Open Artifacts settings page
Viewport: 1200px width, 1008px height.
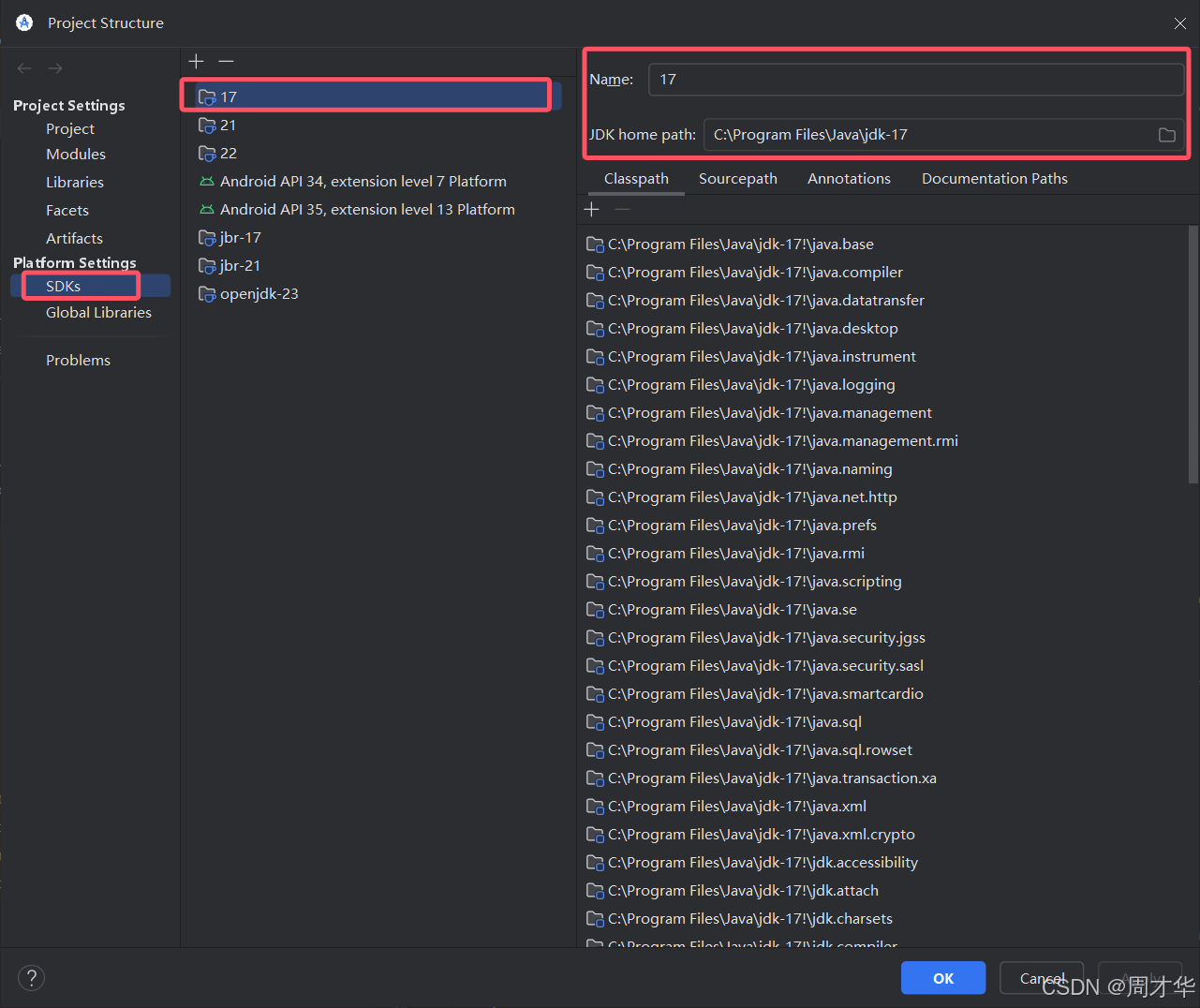74,239
